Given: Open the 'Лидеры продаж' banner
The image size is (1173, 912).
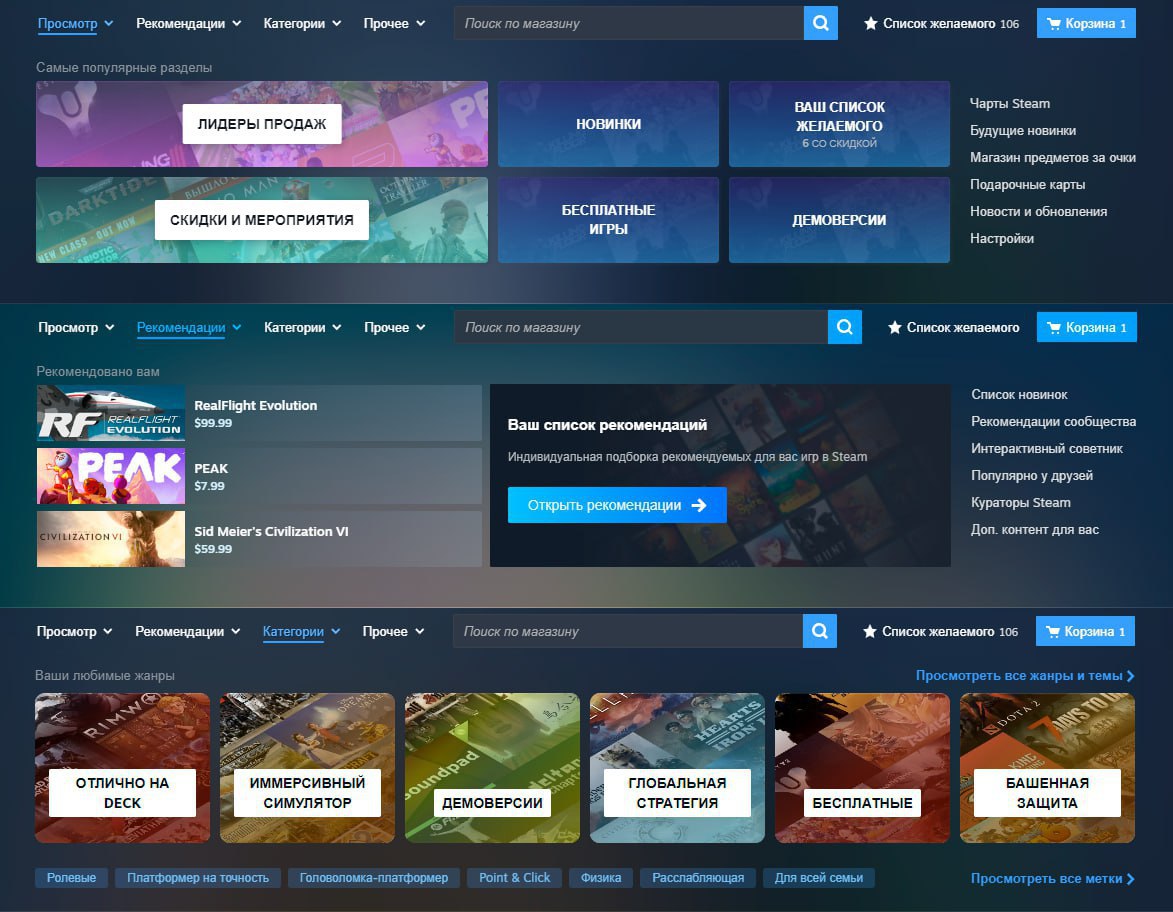Looking at the screenshot, I should [262, 124].
